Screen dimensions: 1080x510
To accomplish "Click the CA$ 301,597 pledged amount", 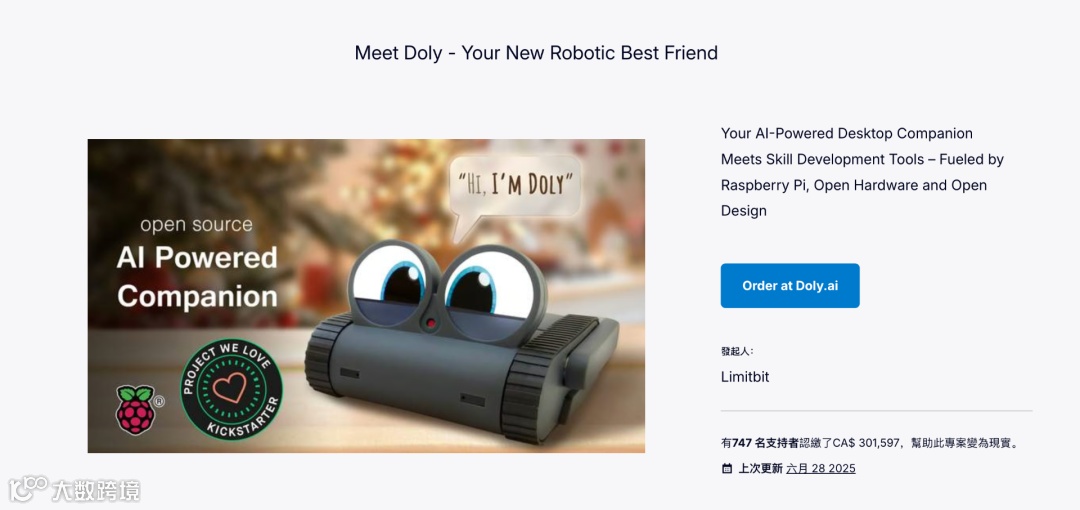I will (x=866, y=442).
